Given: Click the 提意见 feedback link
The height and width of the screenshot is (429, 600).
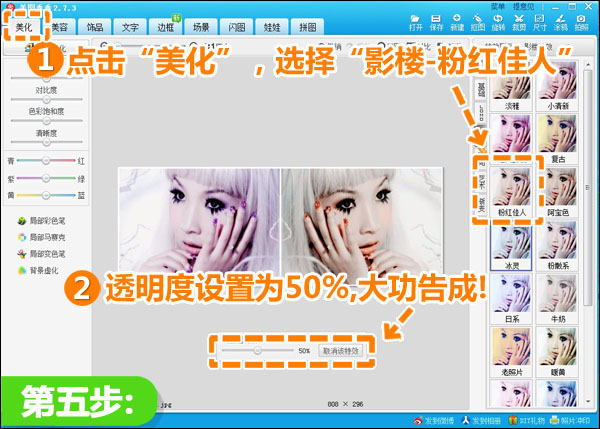Looking at the screenshot, I should [523, 7].
